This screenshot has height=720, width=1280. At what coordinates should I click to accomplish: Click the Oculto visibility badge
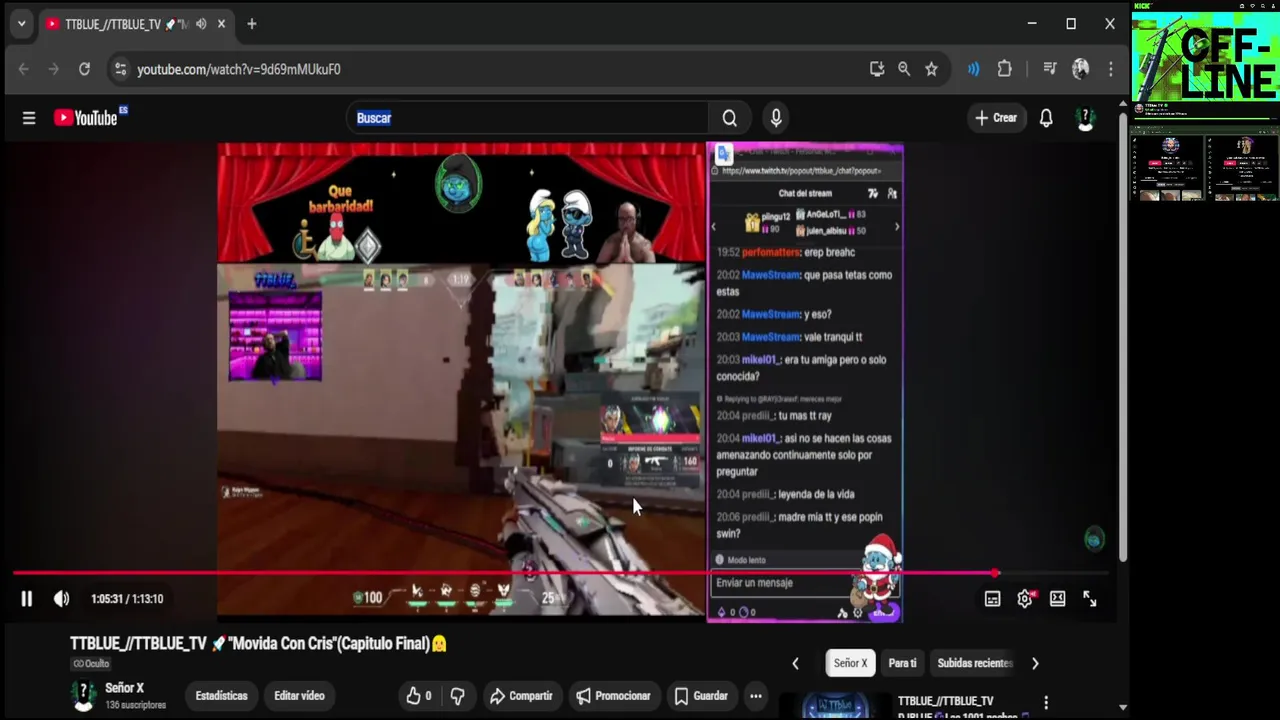tap(90, 664)
